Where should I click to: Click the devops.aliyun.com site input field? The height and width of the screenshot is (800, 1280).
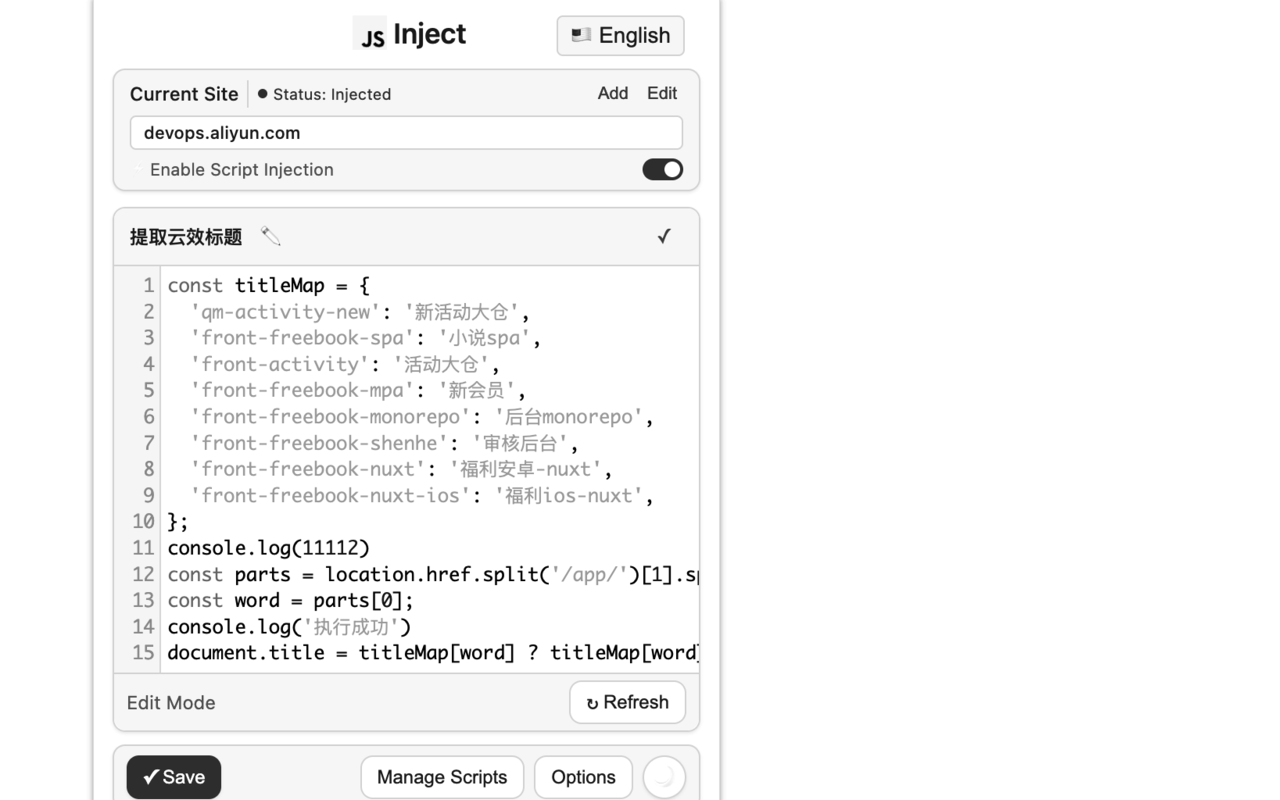coord(406,132)
